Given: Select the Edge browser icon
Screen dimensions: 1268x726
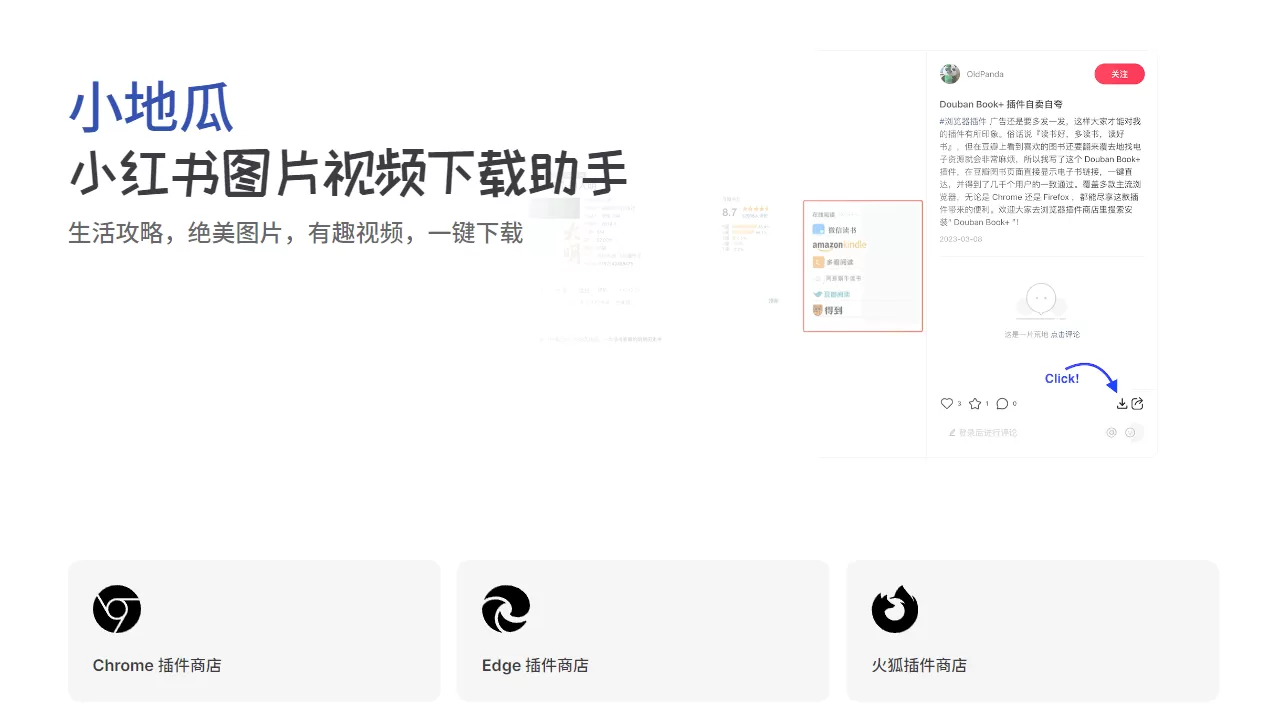Looking at the screenshot, I should click(506, 609).
